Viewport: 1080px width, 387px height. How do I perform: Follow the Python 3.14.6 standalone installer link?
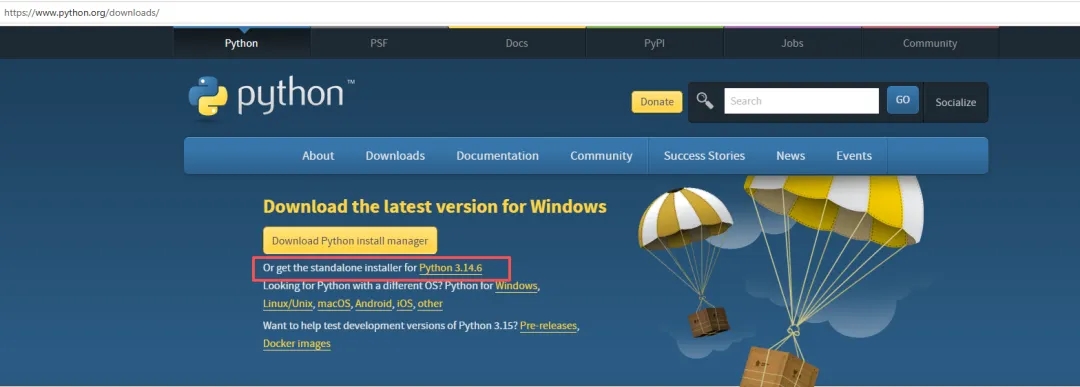click(450, 267)
